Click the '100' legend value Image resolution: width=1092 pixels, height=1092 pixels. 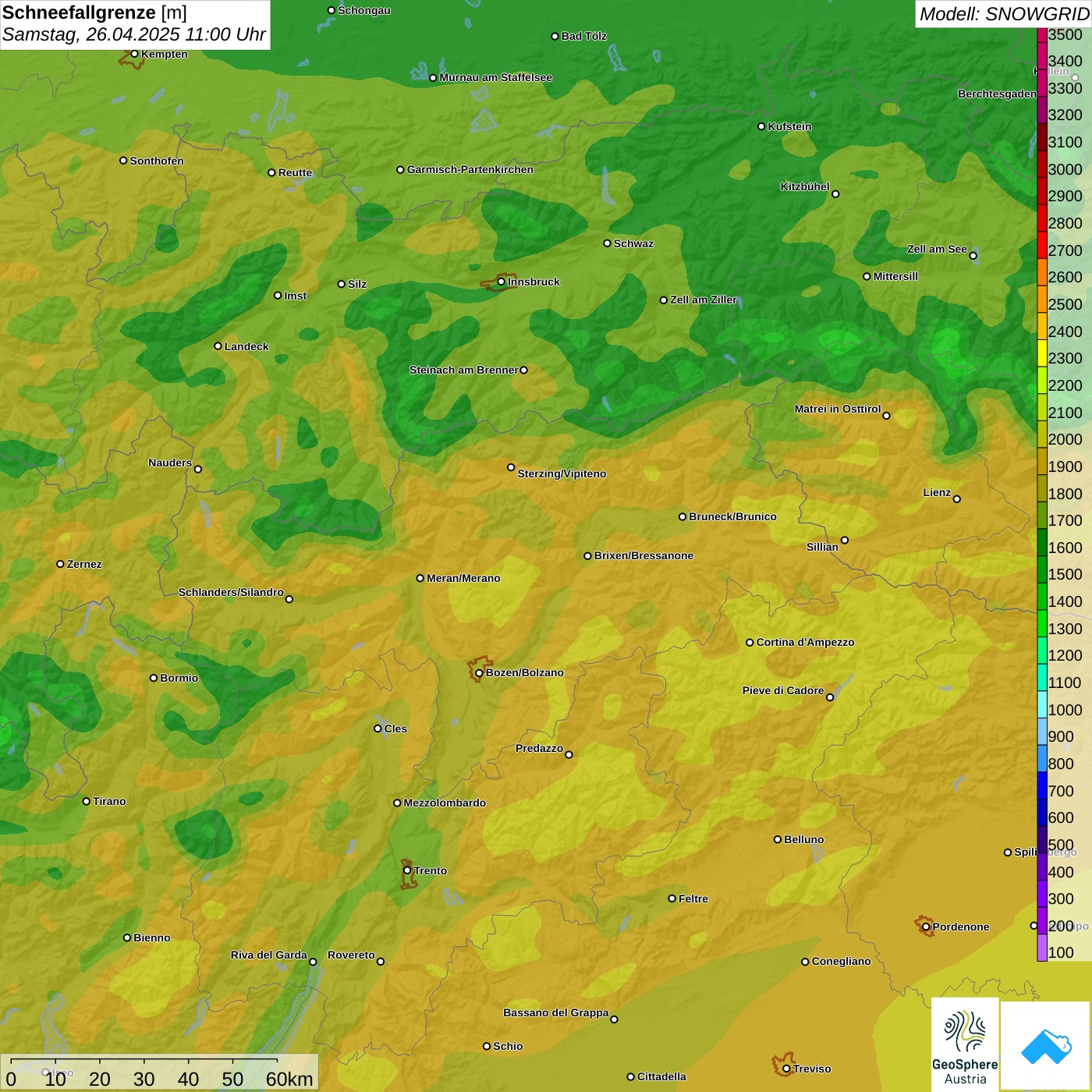point(1062,952)
